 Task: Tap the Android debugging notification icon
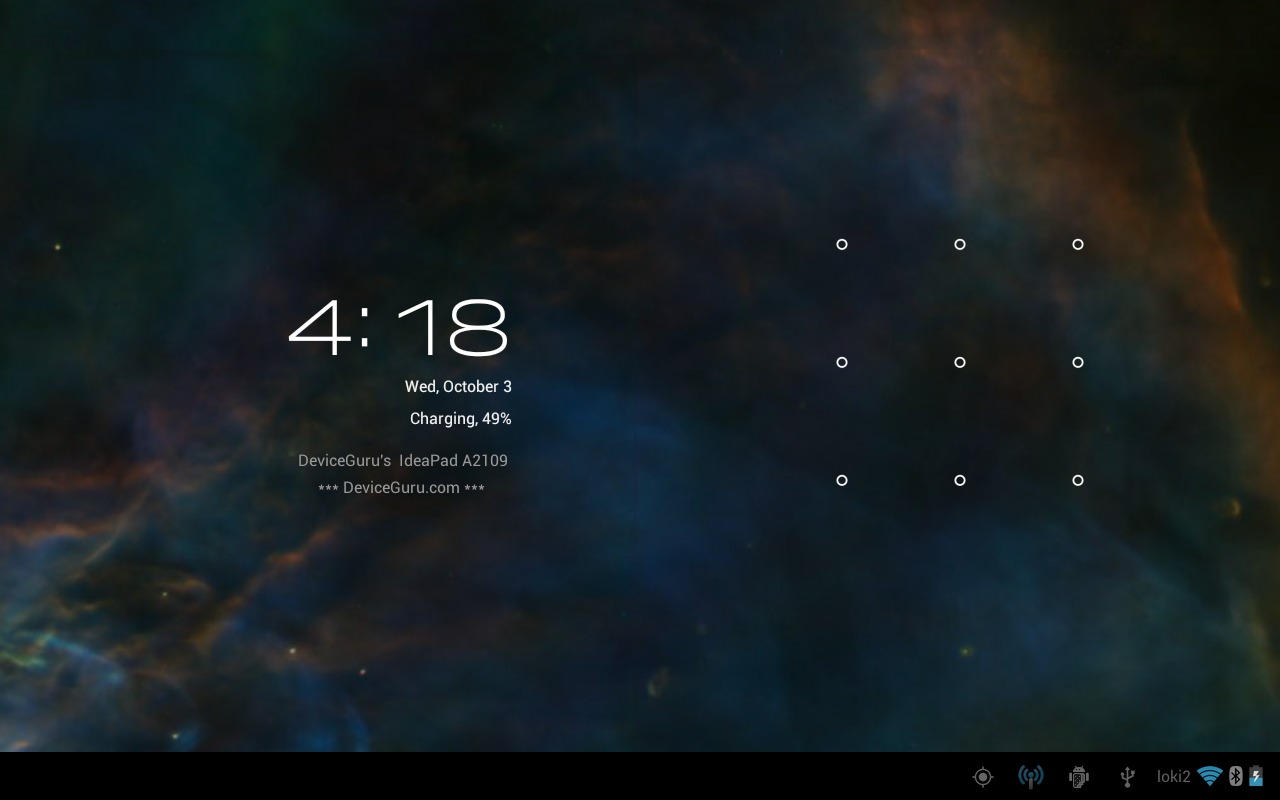(1078, 777)
